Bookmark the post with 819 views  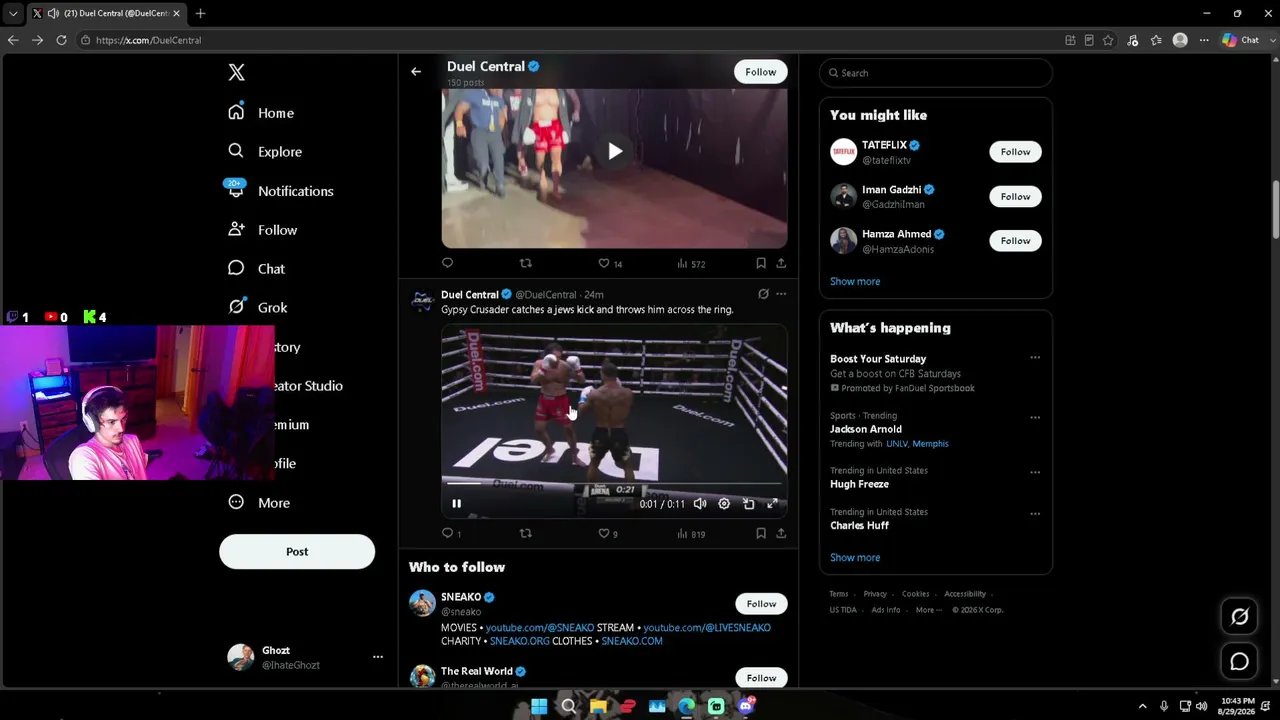point(761,533)
